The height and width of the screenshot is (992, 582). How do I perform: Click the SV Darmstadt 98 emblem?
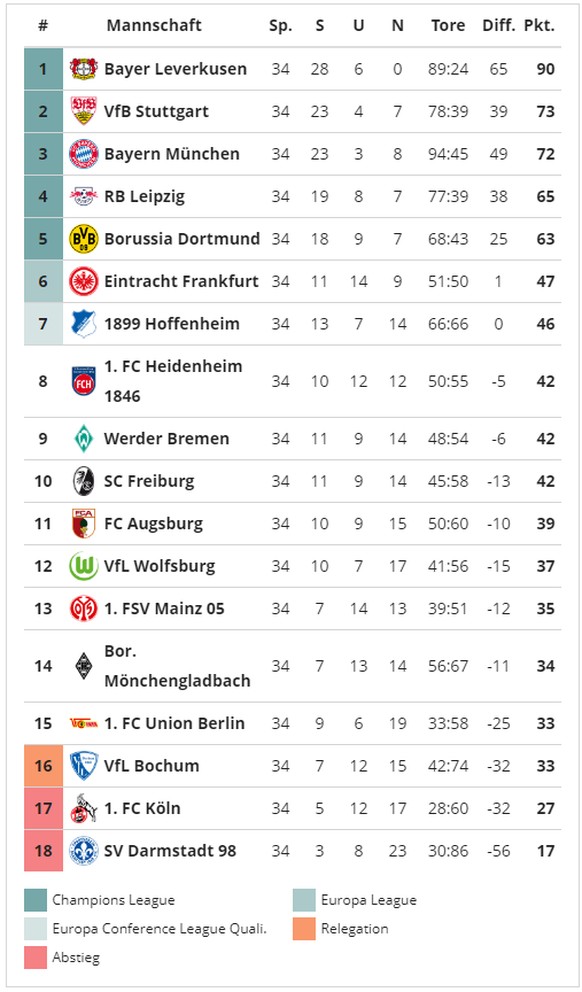[x=84, y=851]
